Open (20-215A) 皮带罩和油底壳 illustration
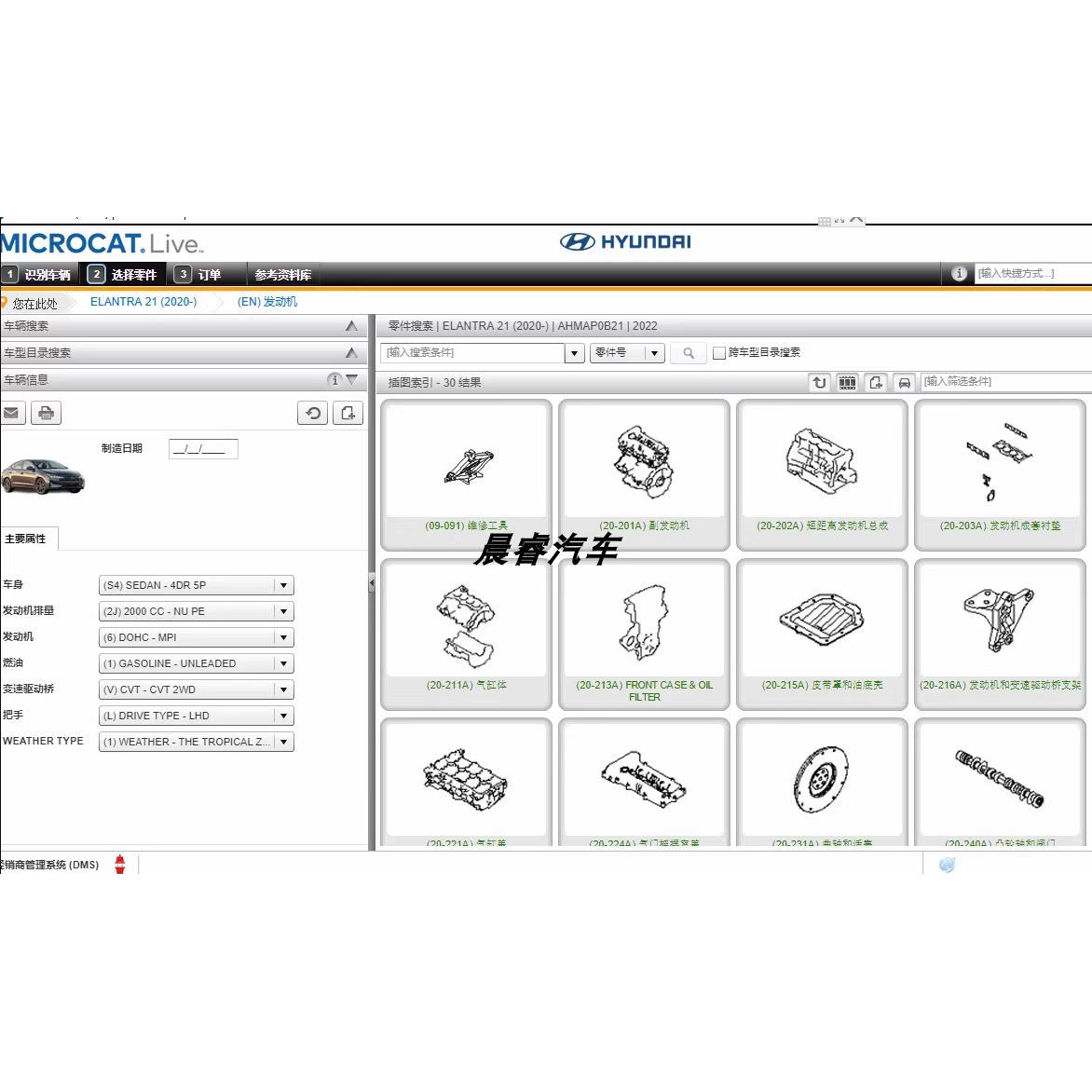 [x=822, y=634]
